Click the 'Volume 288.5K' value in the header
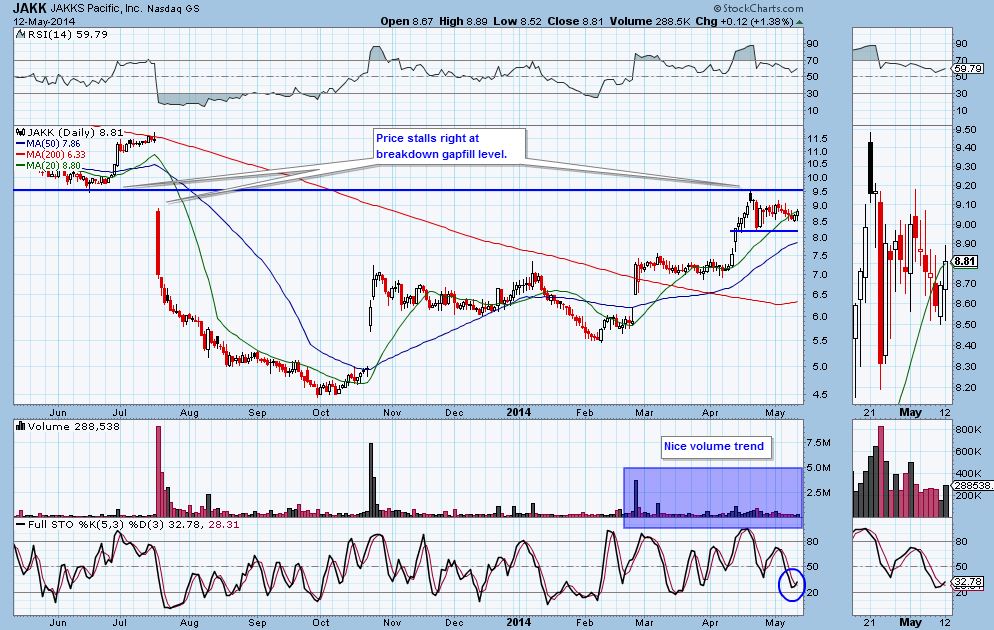994x630 pixels. point(650,22)
